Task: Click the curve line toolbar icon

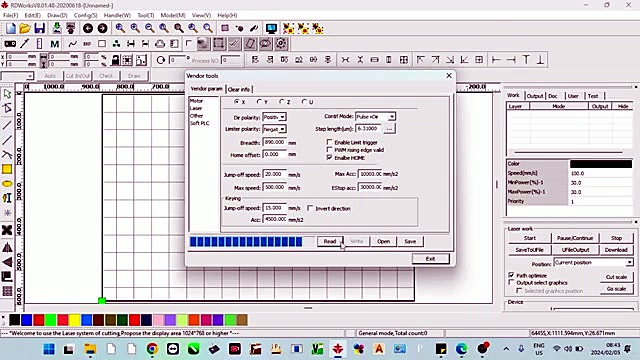Action: [73, 44]
